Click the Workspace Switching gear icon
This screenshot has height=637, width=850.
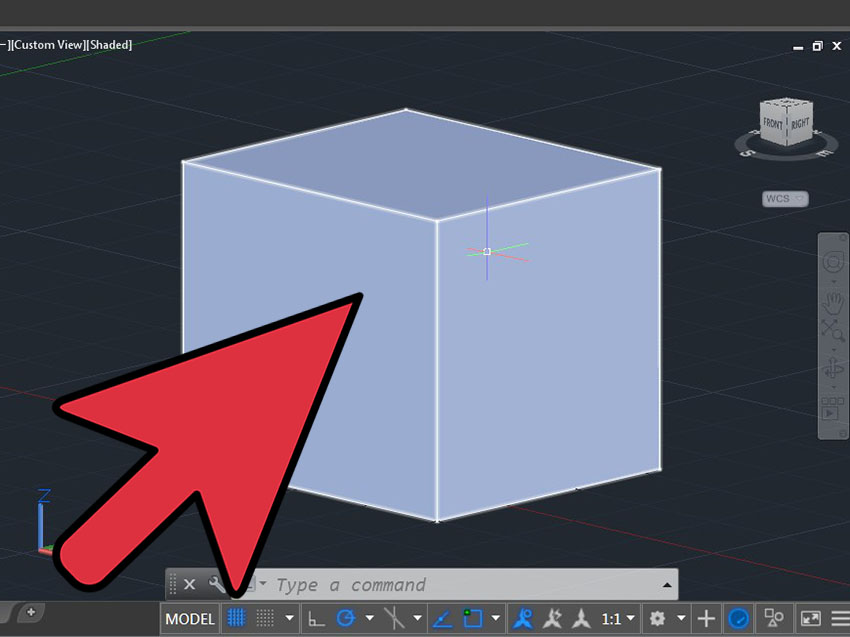657,618
